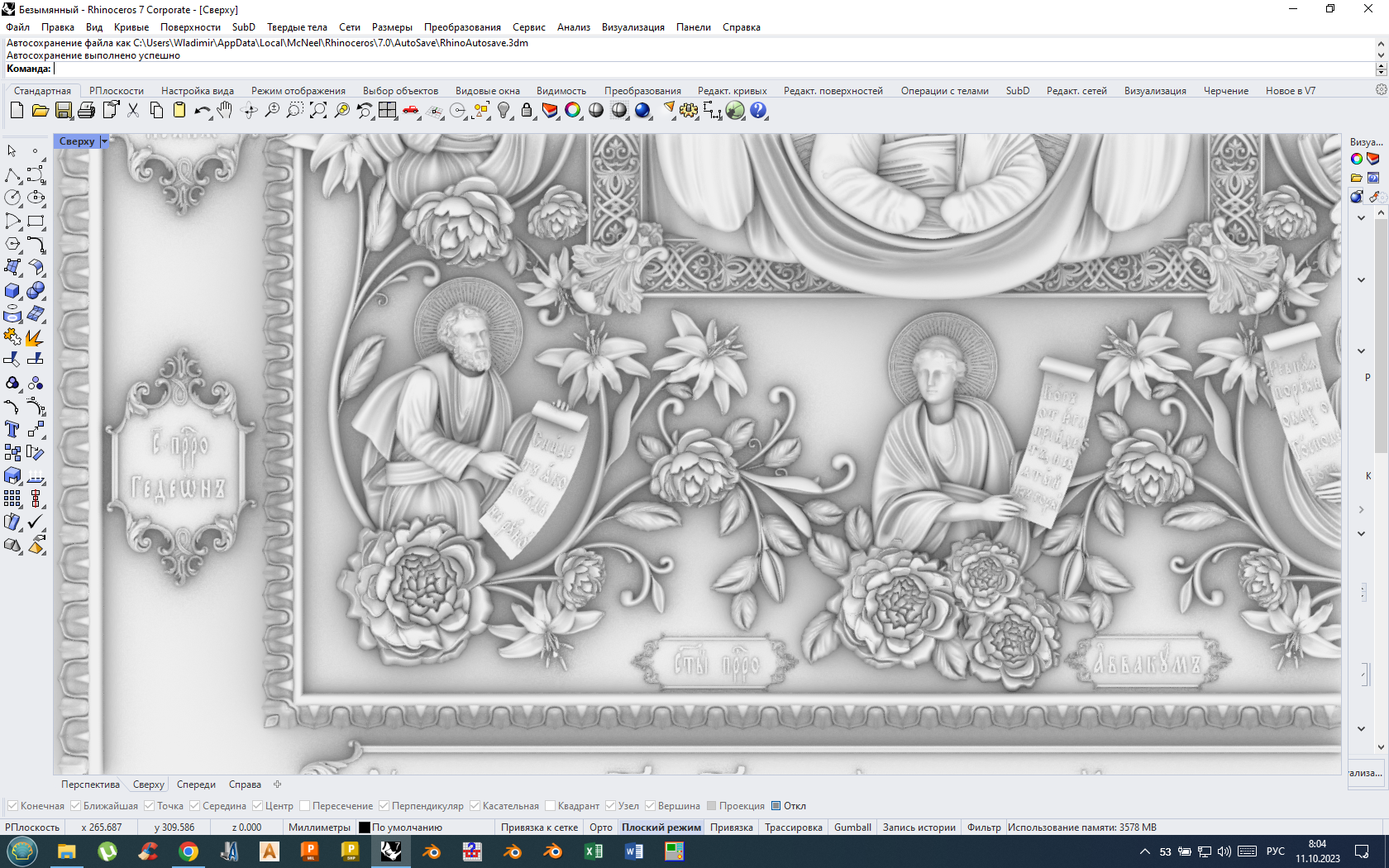This screenshot has width=1389, height=868.
Task: Expand the right-pointing chevron in panel
Action: tap(1361, 510)
